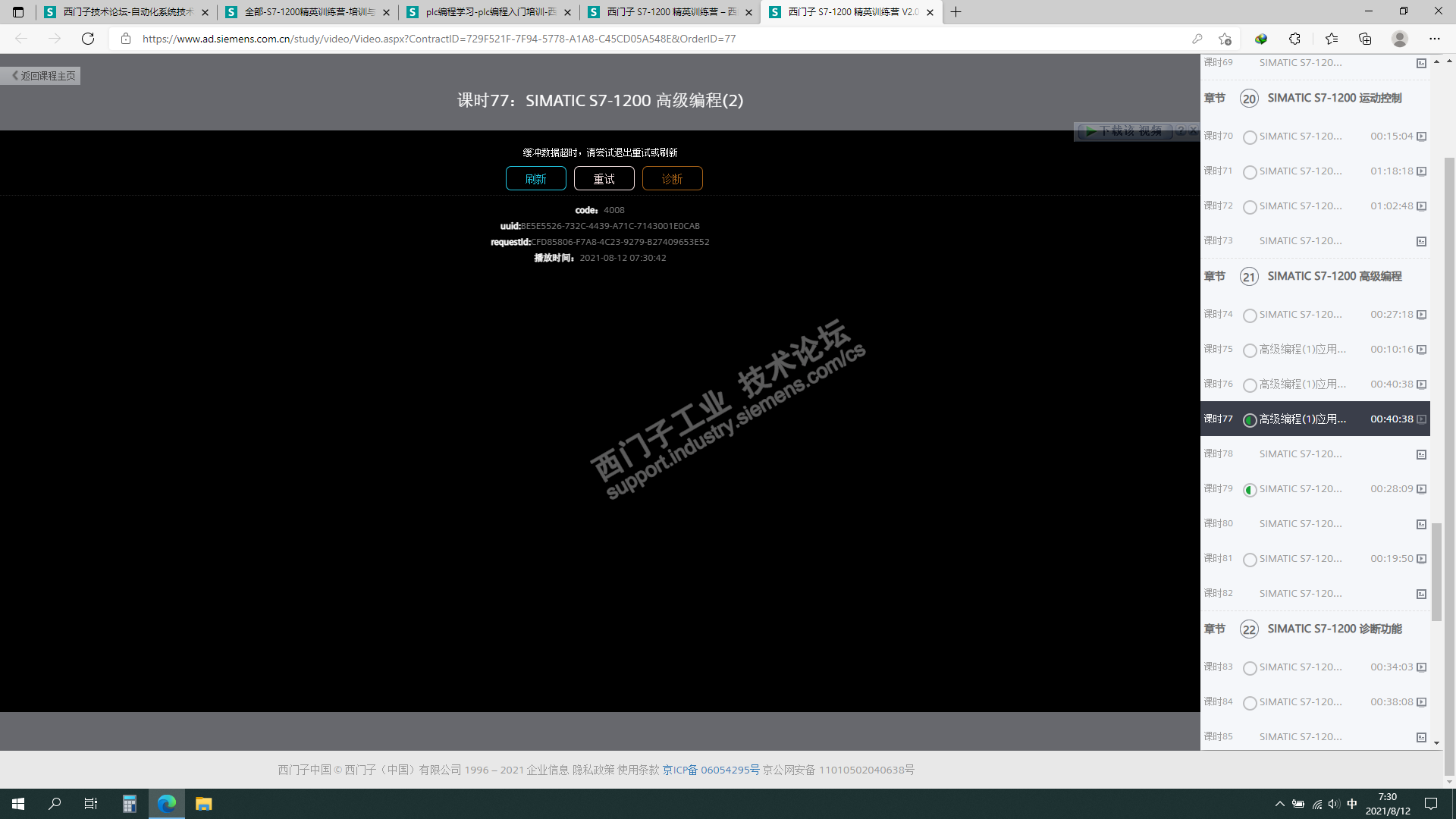The width and height of the screenshot is (1456, 819).
Task: Click the browser page refresh icon
Action: pyautogui.click(x=88, y=39)
